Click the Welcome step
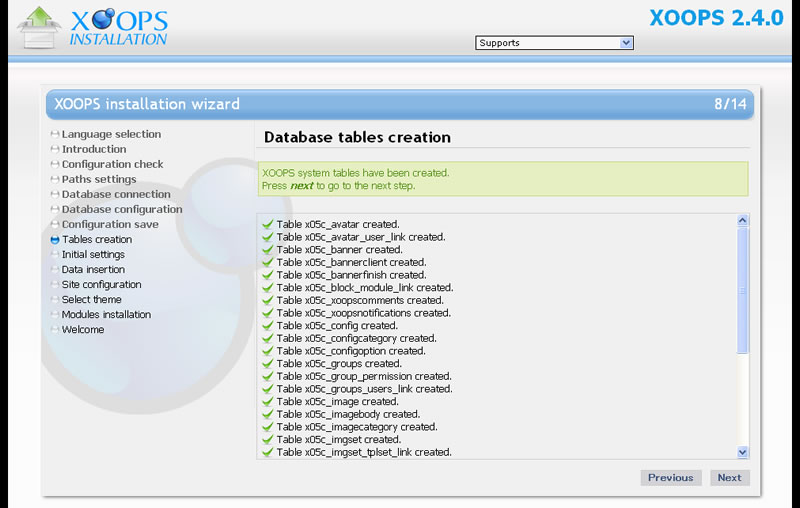The image size is (800, 508). tap(83, 329)
